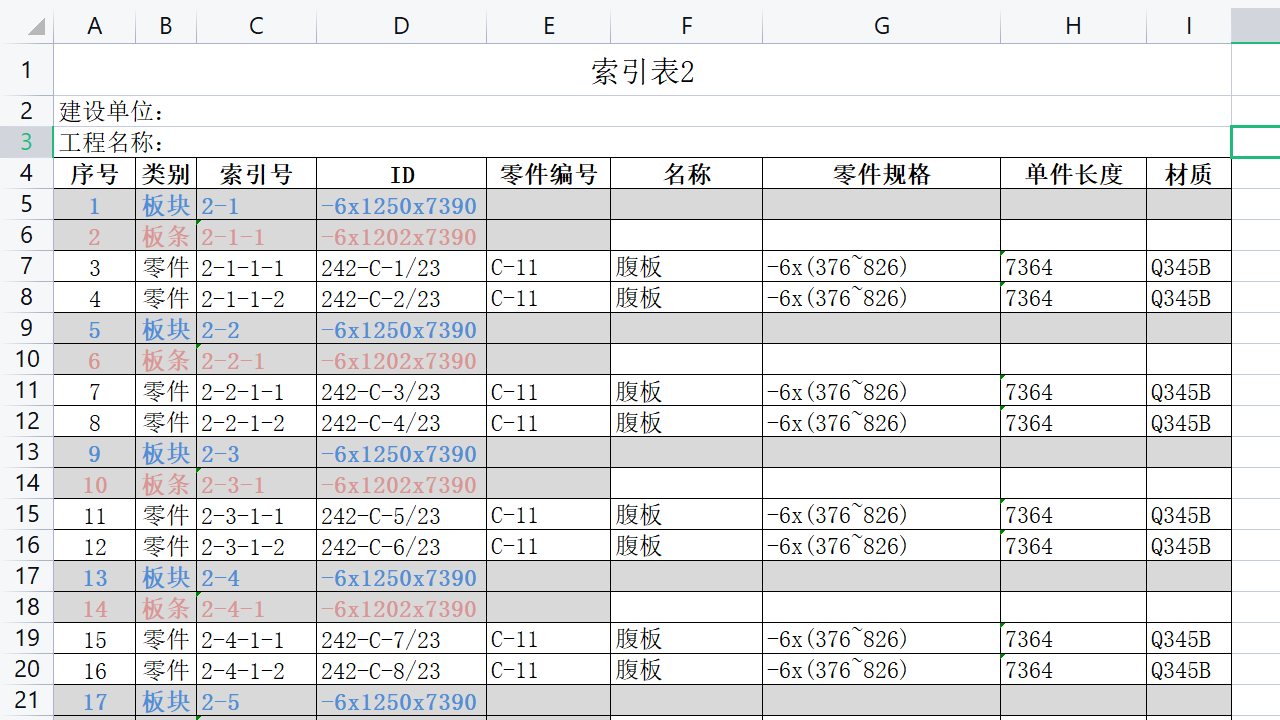1280x720 pixels.
Task: Click 7364 cell in row 7
Action: coord(1074,267)
